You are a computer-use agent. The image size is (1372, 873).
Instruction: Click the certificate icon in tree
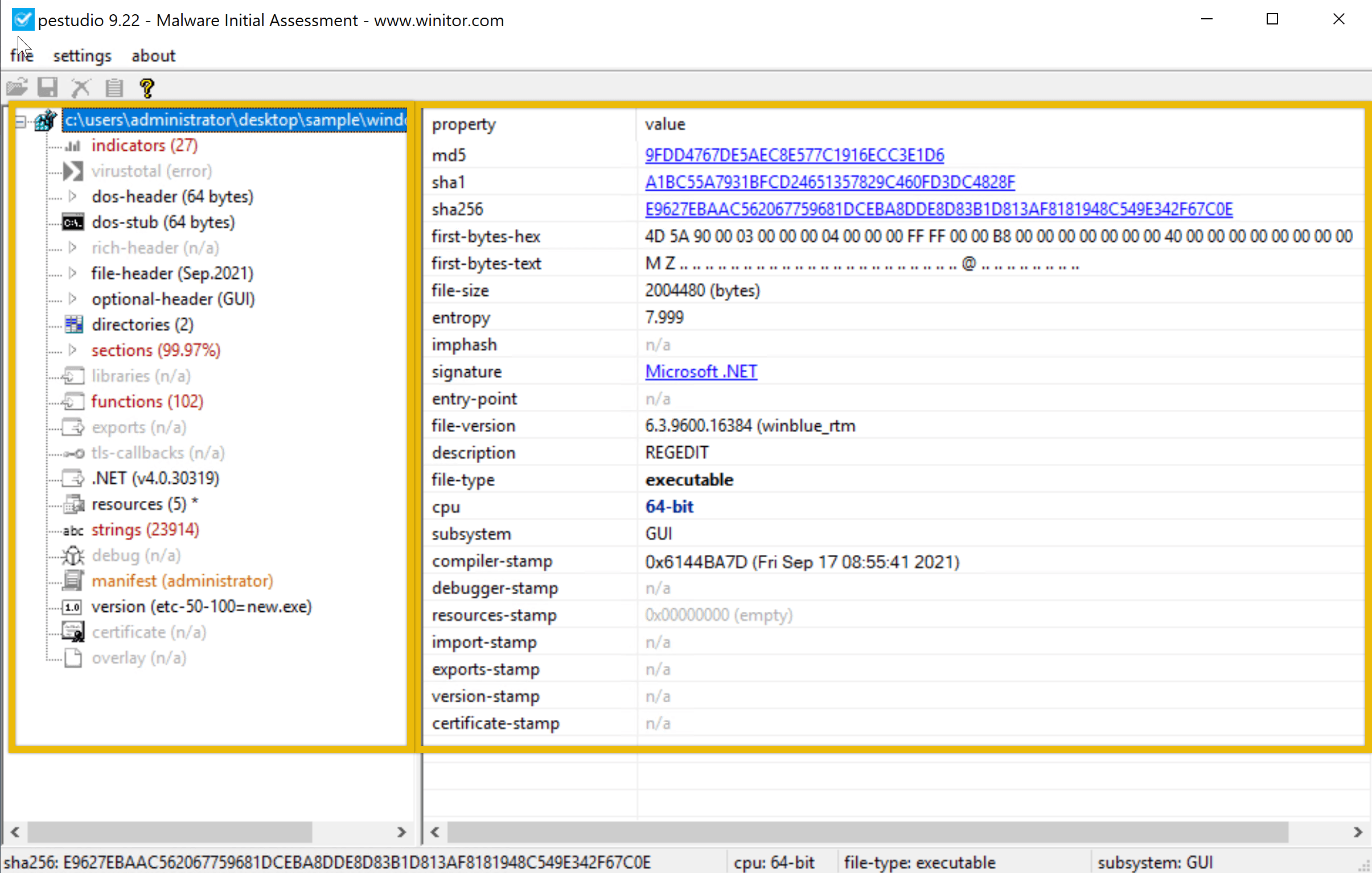73,632
